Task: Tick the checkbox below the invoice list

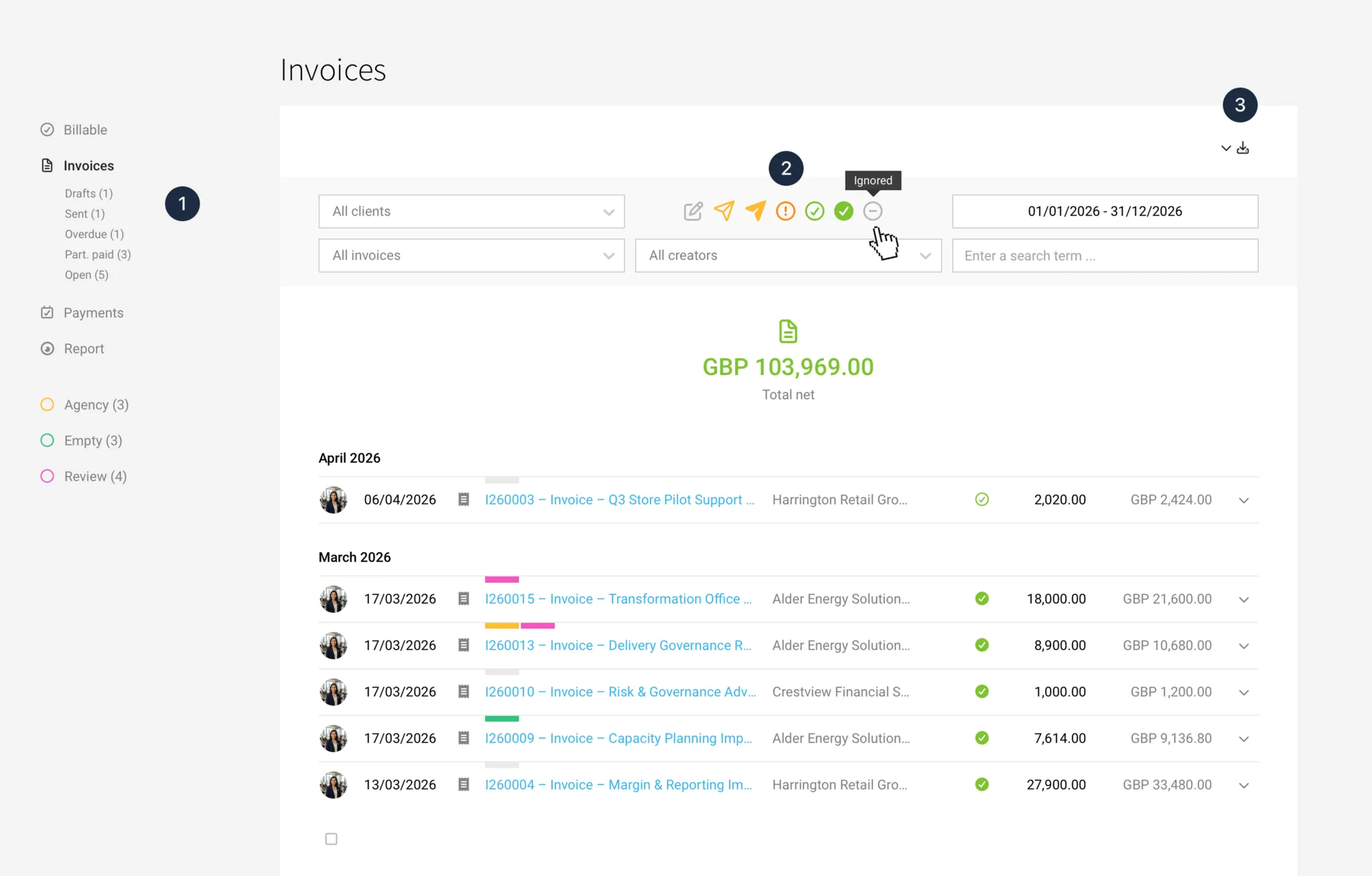Action: [330, 838]
